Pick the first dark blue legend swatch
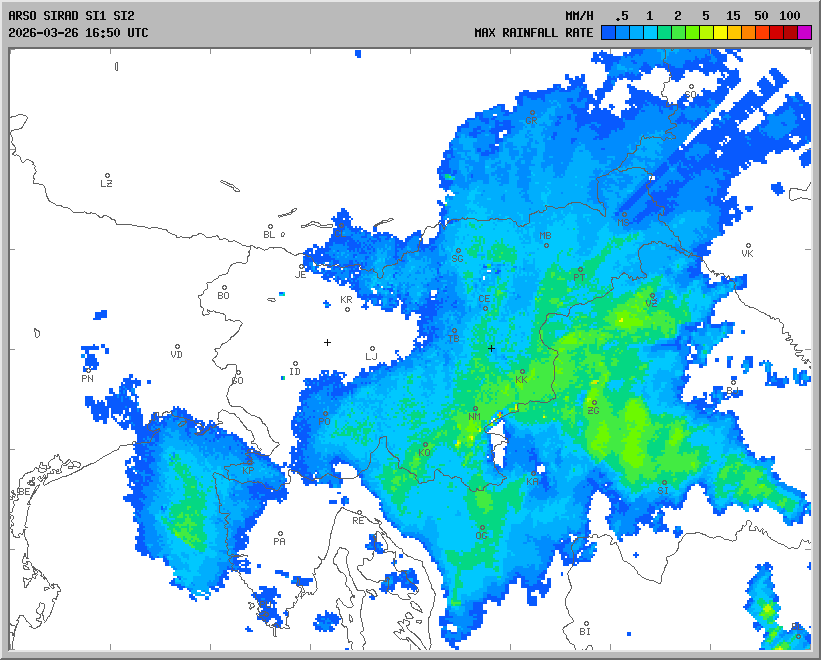The image size is (821, 660). pyautogui.click(x=608, y=32)
